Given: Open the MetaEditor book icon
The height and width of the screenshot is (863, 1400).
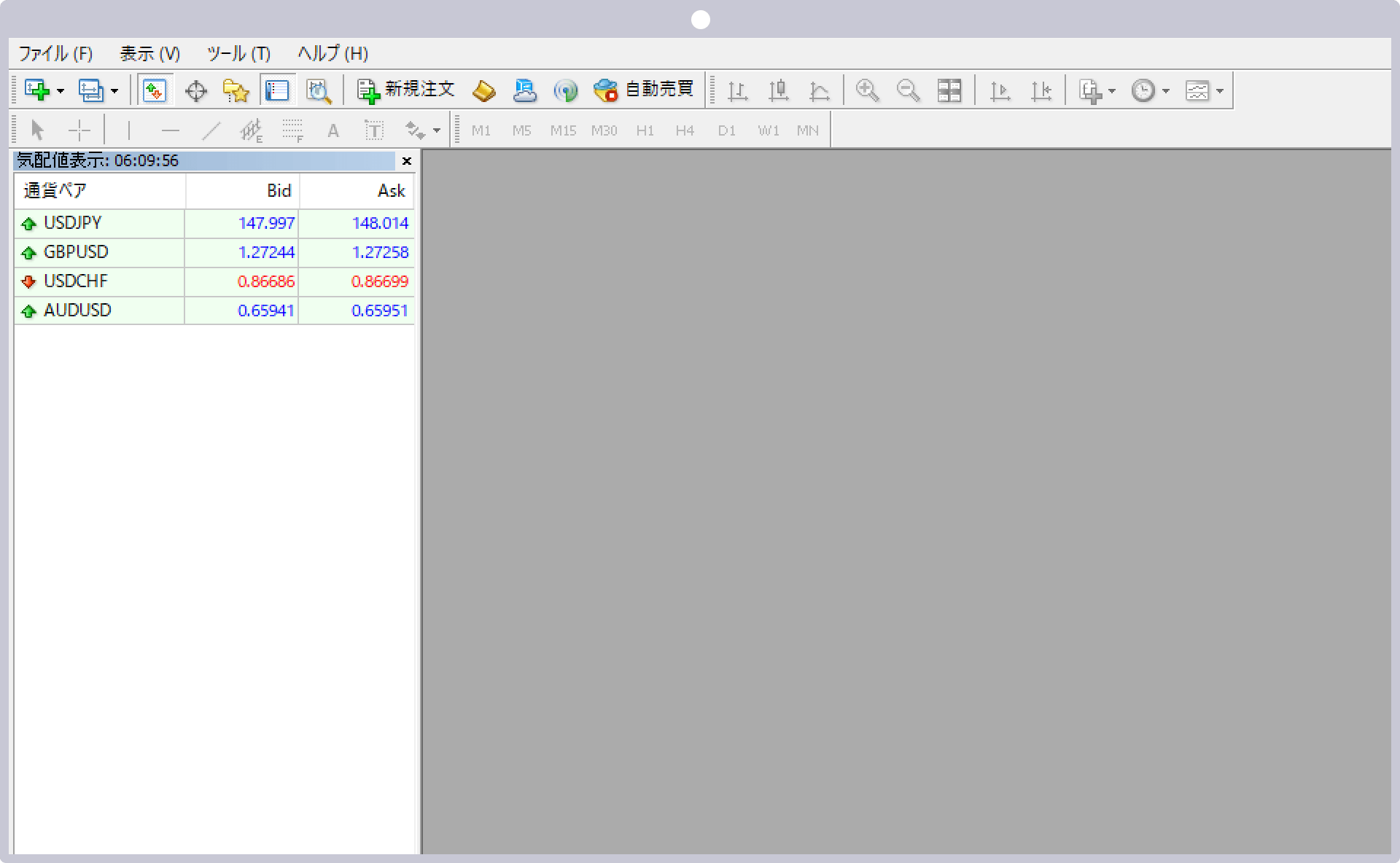Looking at the screenshot, I should tap(484, 90).
